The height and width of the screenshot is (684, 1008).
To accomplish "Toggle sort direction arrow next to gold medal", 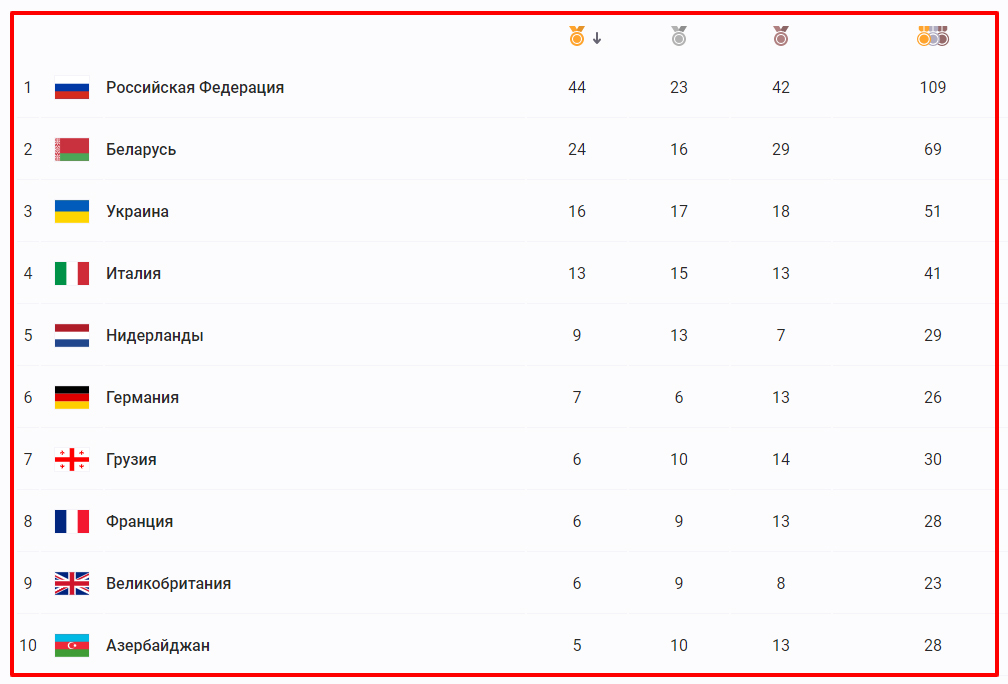I will 597,39.
